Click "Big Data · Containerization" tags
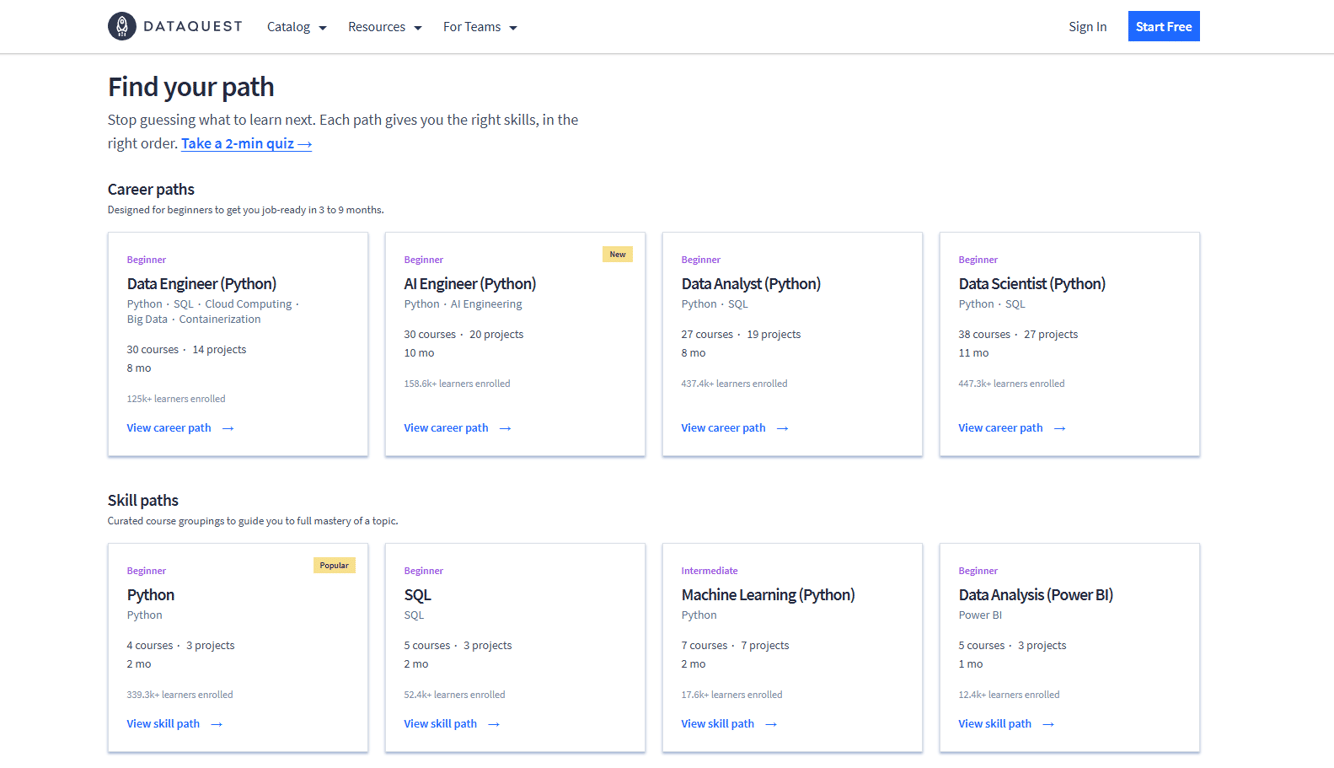Viewport: 1334px width, 768px height. click(194, 319)
